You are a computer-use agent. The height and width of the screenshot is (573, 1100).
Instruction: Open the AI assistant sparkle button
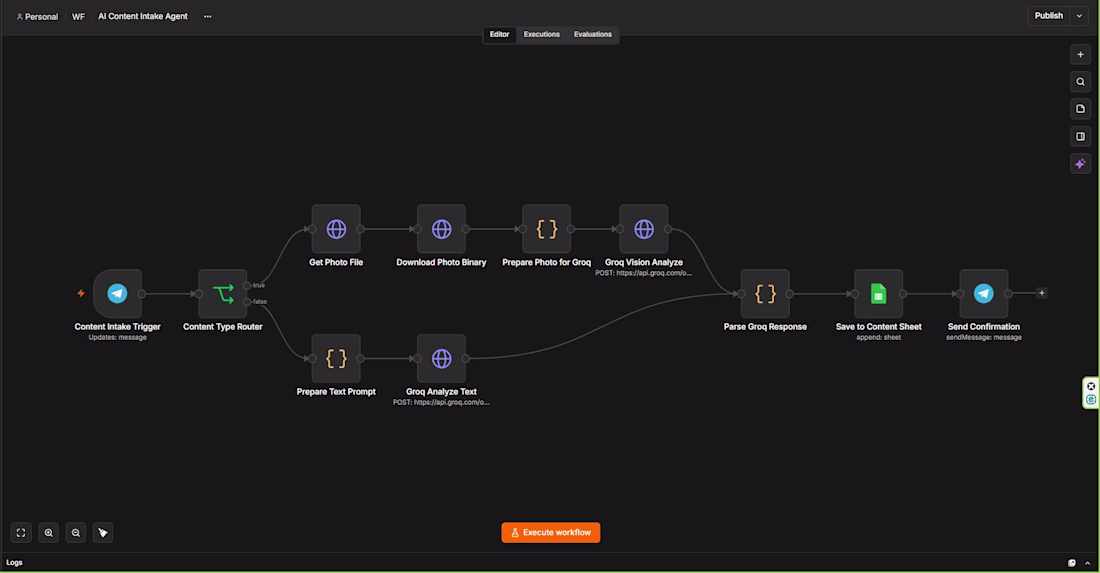(x=1080, y=164)
